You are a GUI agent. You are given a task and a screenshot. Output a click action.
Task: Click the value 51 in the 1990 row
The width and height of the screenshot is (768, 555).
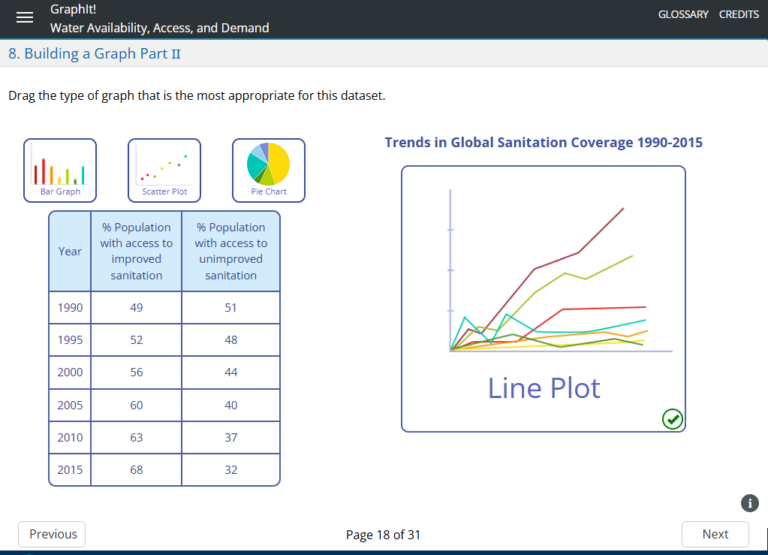pos(231,308)
